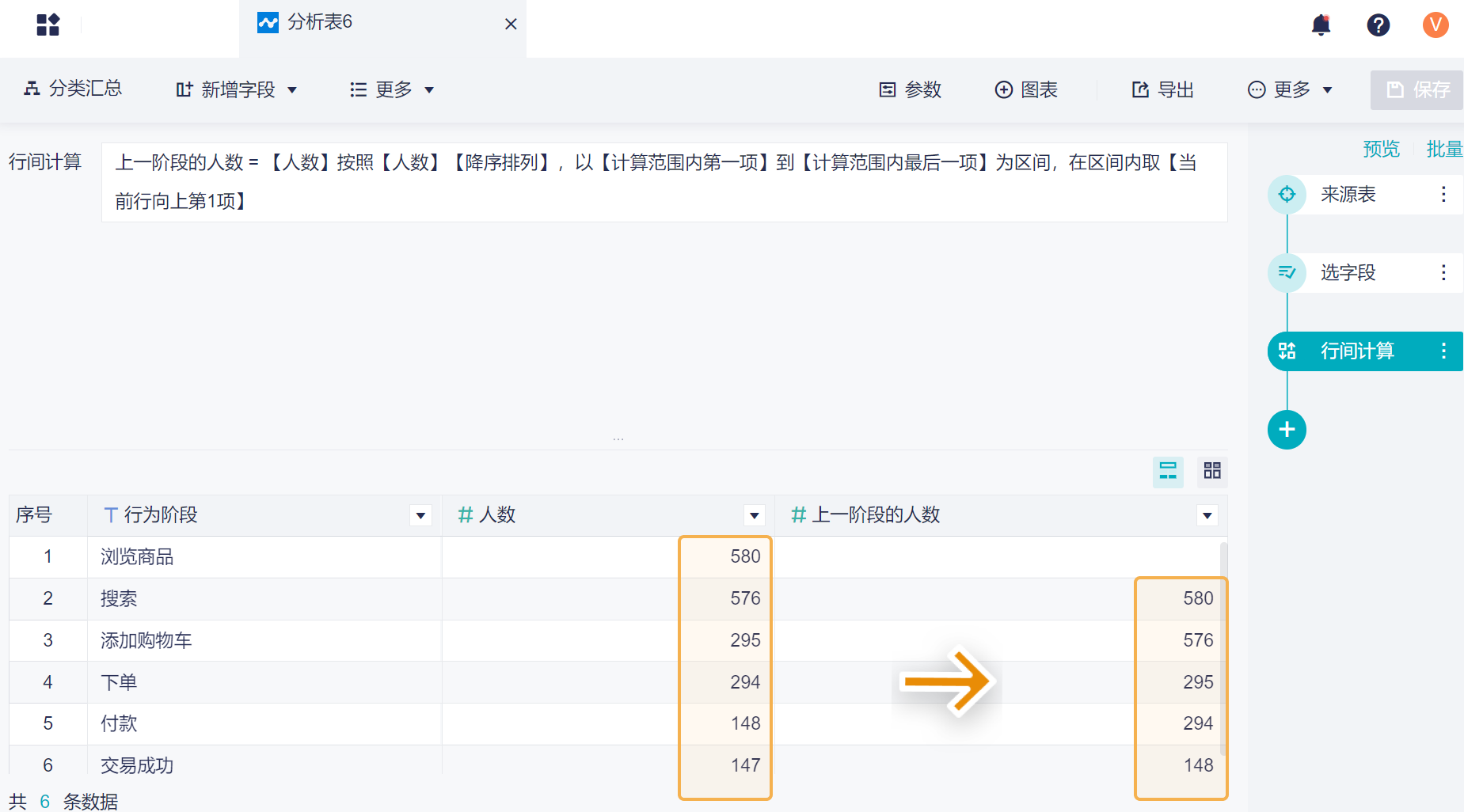
Task: Open the help question mark icon
Action: [x=1378, y=25]
